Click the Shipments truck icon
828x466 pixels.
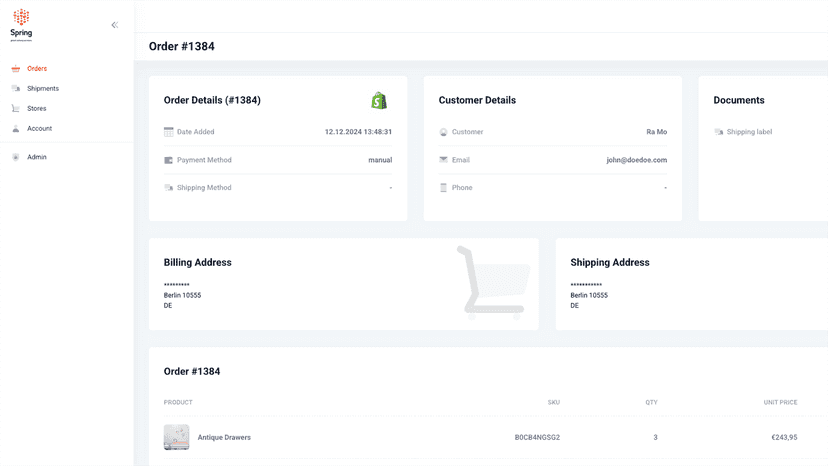click(x=16, y=88)
